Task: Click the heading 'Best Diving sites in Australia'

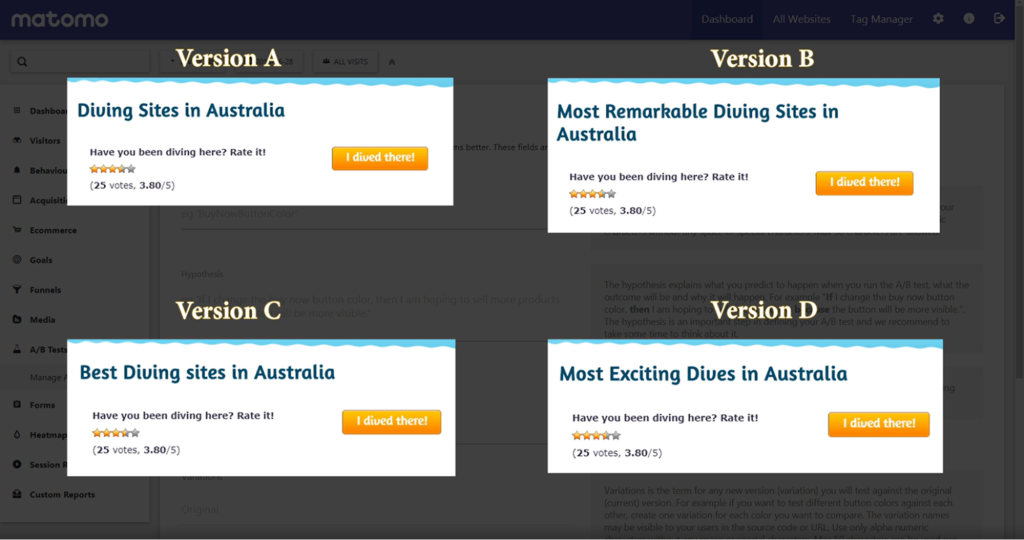Action: pyautogui.click(x=207, y=372)
